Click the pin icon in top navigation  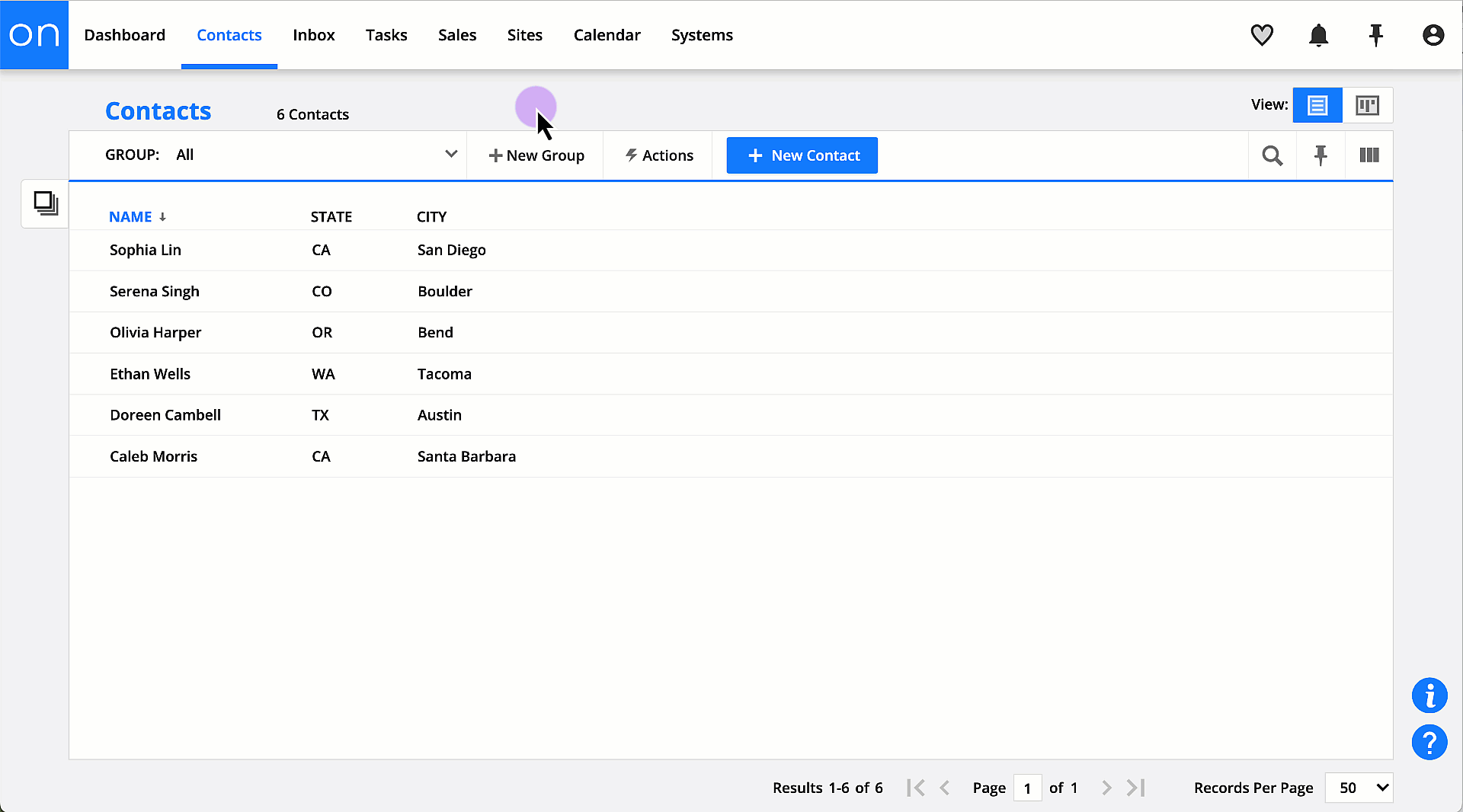coord(1375,35)
